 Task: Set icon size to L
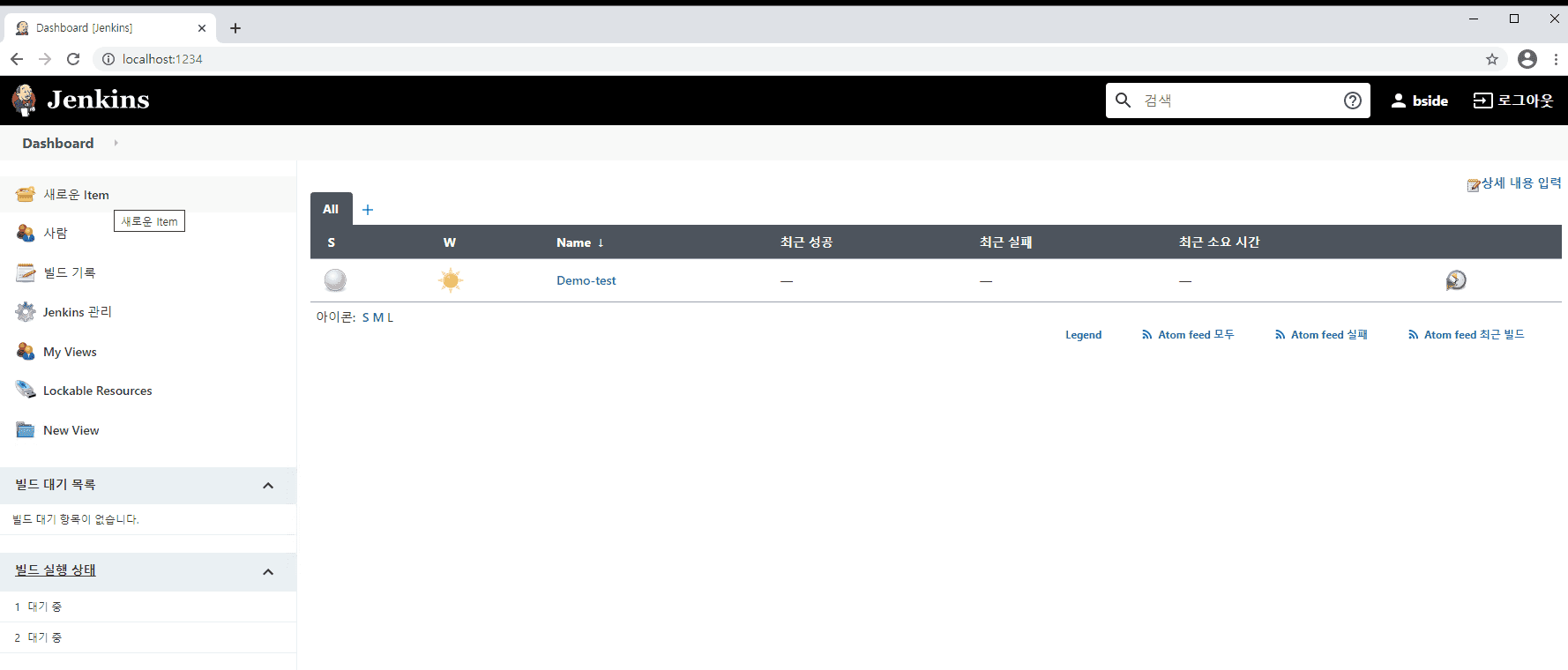pyautogui.click(x=390, y=317)
